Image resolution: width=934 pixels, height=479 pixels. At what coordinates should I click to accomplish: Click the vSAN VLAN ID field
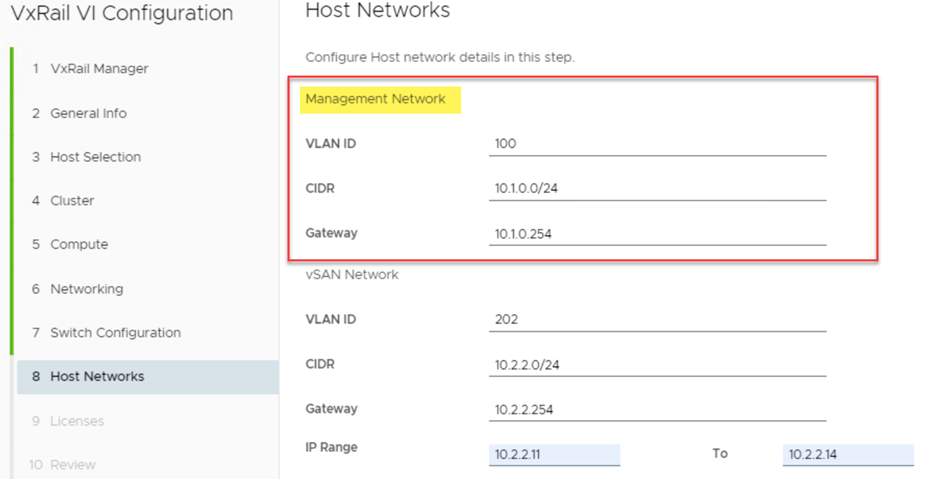[x=657, y=320]
